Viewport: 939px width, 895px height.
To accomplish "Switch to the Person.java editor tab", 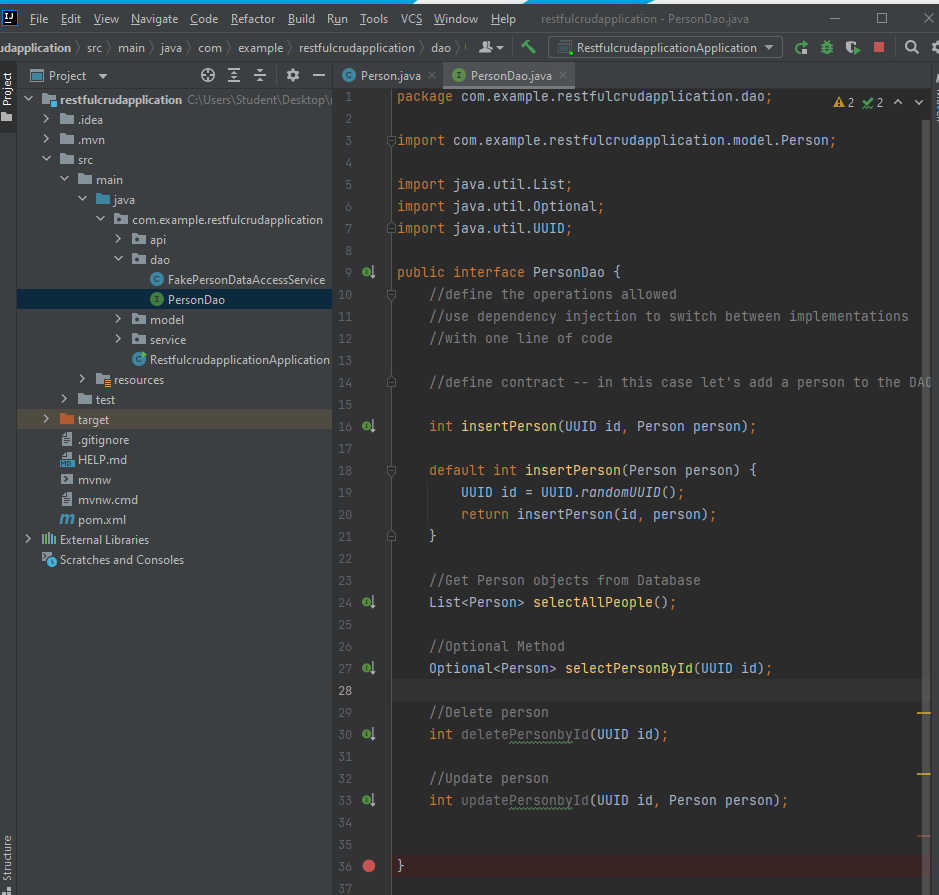I will [390, 75].
